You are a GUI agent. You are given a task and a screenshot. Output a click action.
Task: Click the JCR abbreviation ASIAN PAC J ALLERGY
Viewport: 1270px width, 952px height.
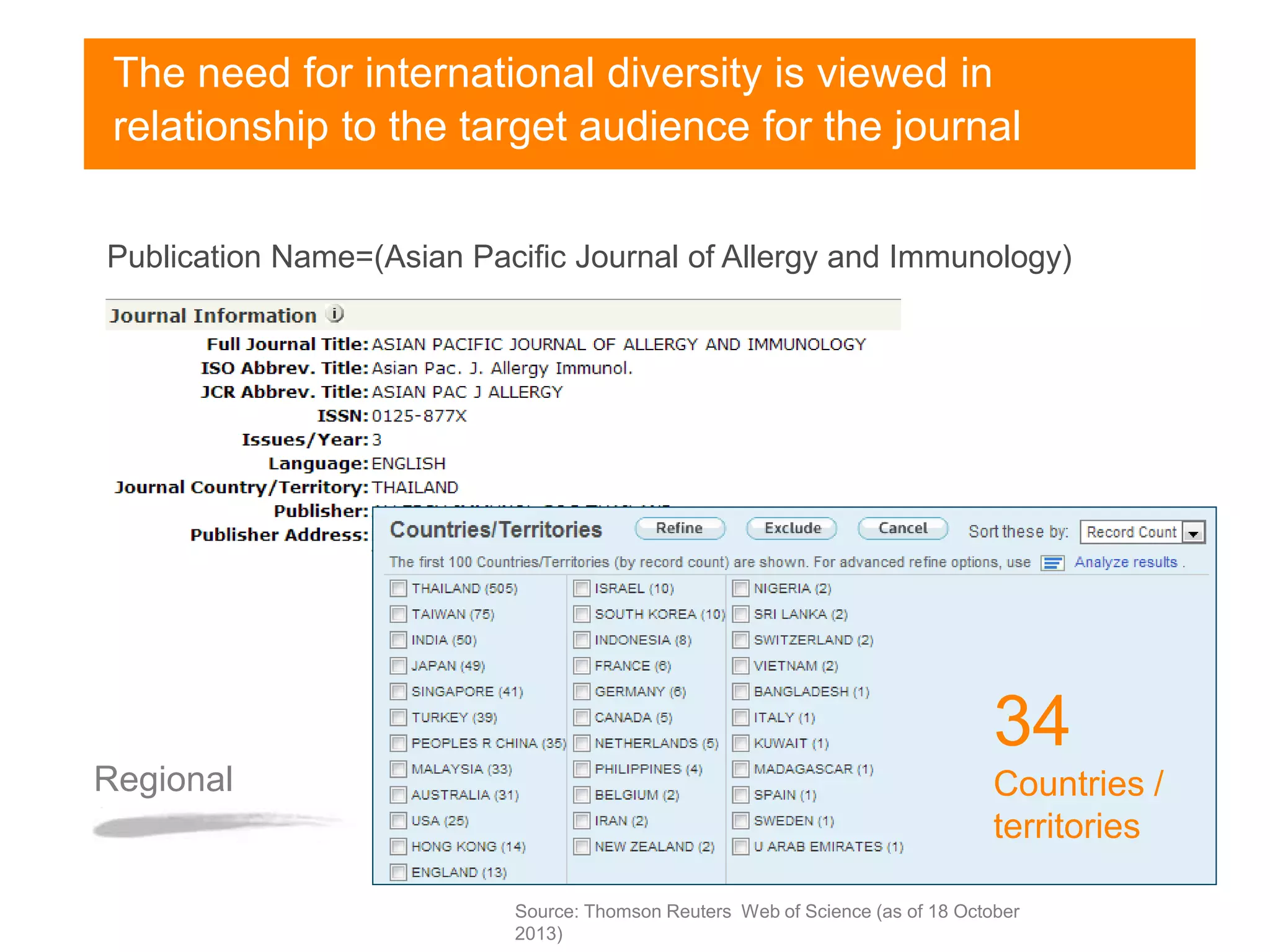468,392
